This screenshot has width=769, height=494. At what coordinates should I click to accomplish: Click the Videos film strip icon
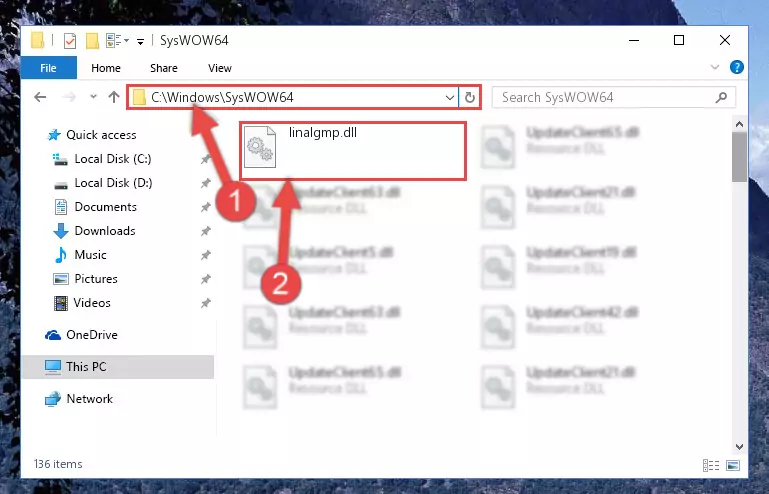click(x=61, y=303)
